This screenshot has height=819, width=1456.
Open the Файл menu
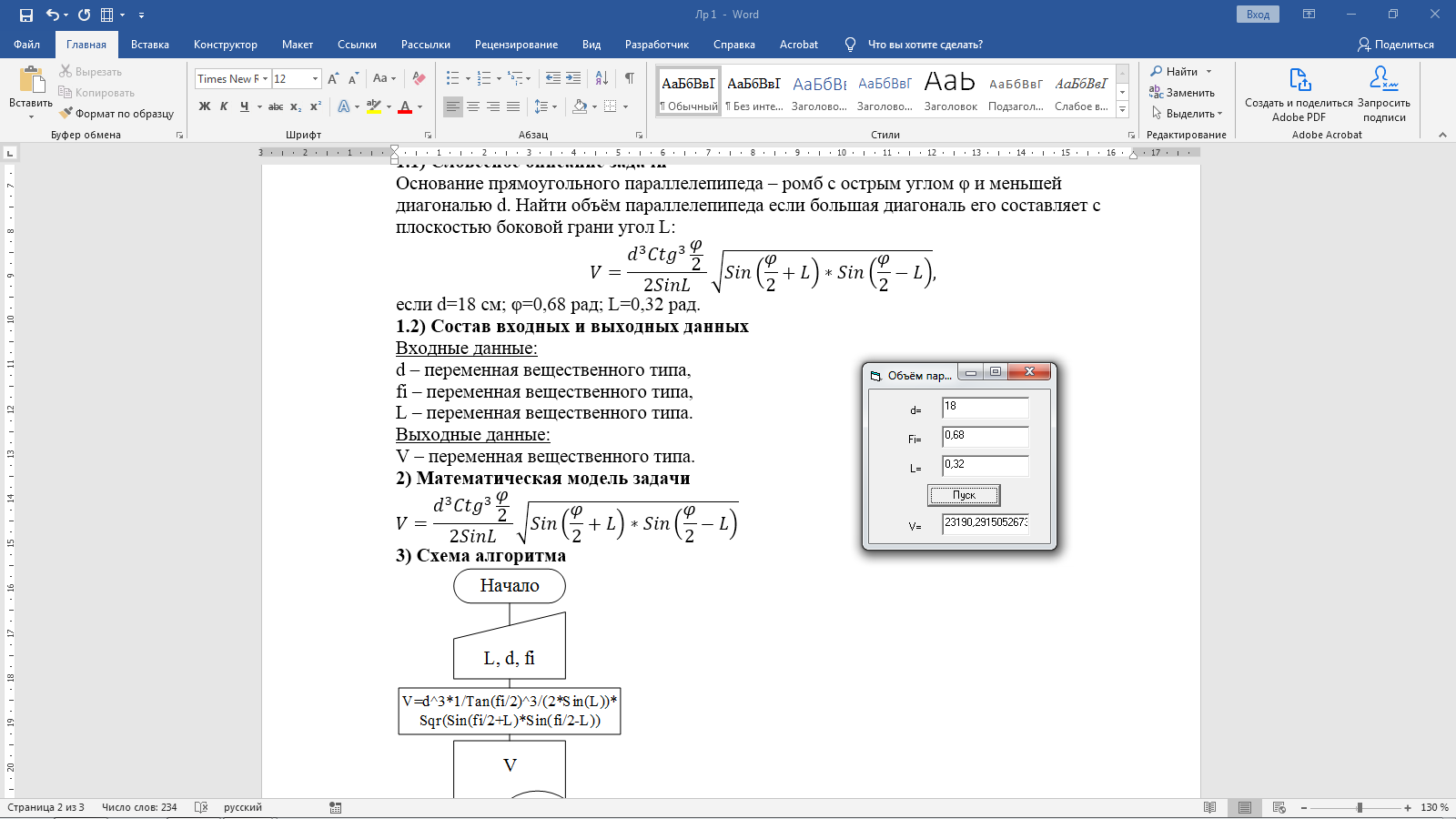(26, 44)
